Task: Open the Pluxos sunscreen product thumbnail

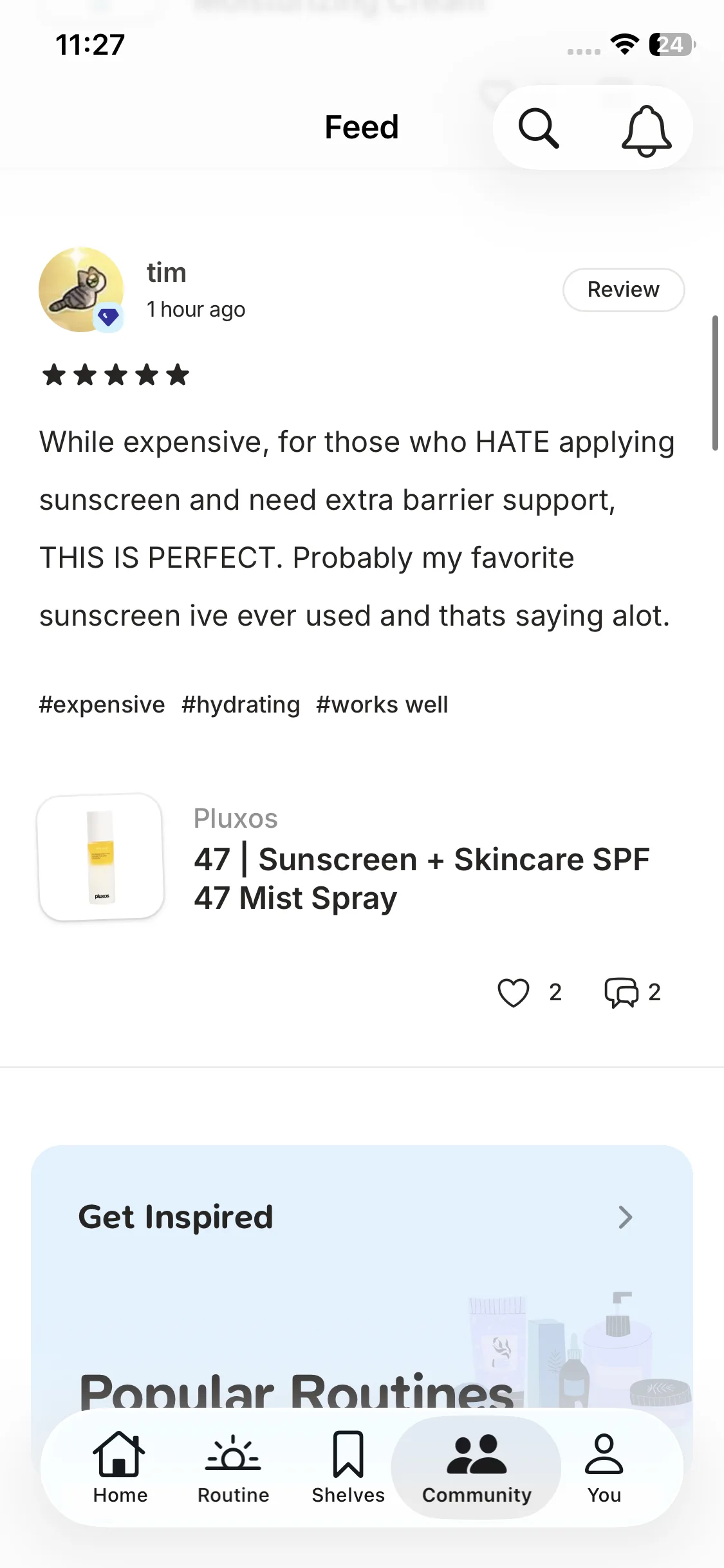Action: pos(101,857)
